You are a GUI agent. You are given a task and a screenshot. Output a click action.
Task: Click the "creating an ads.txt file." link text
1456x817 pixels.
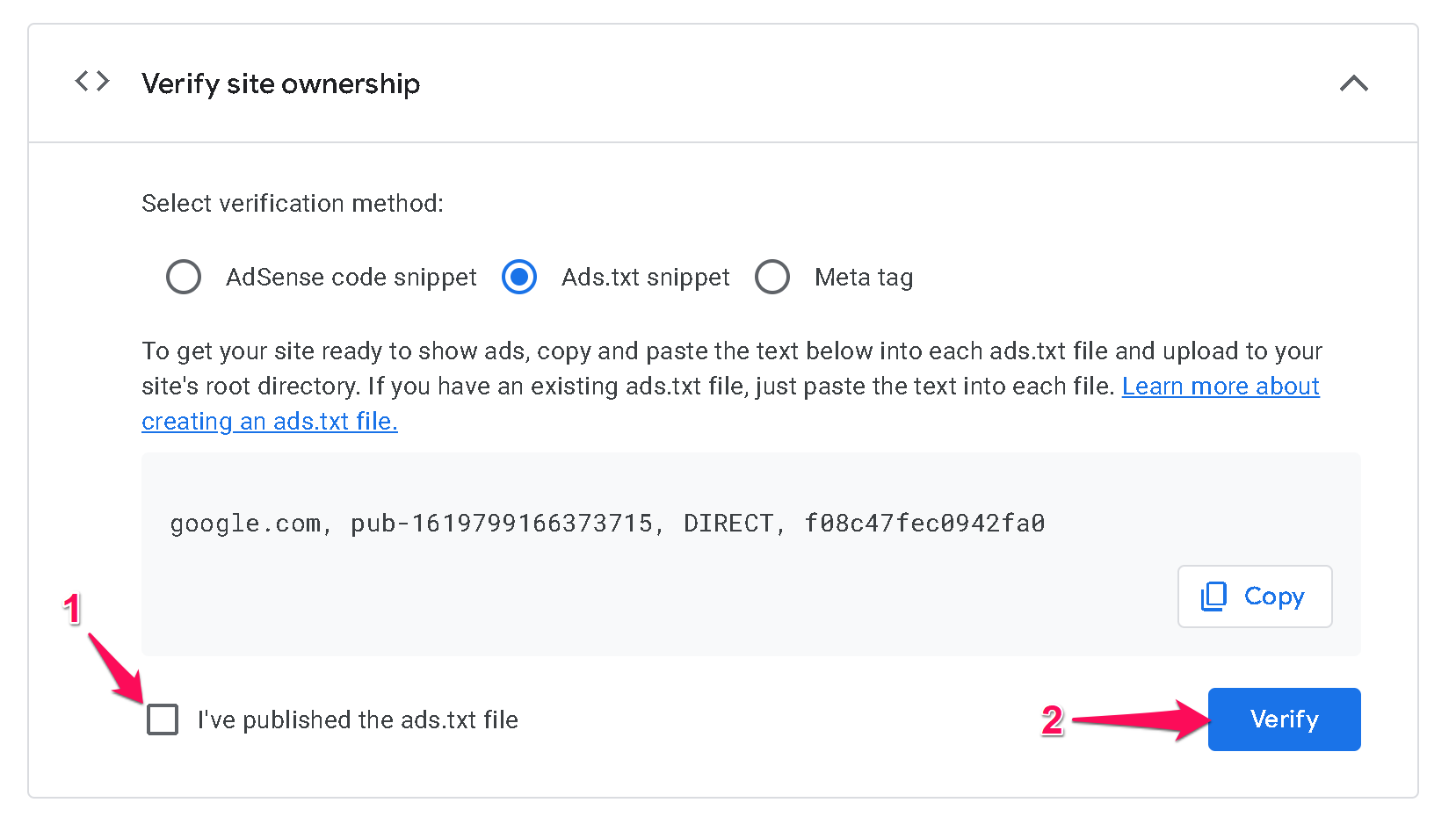[269, 422]
